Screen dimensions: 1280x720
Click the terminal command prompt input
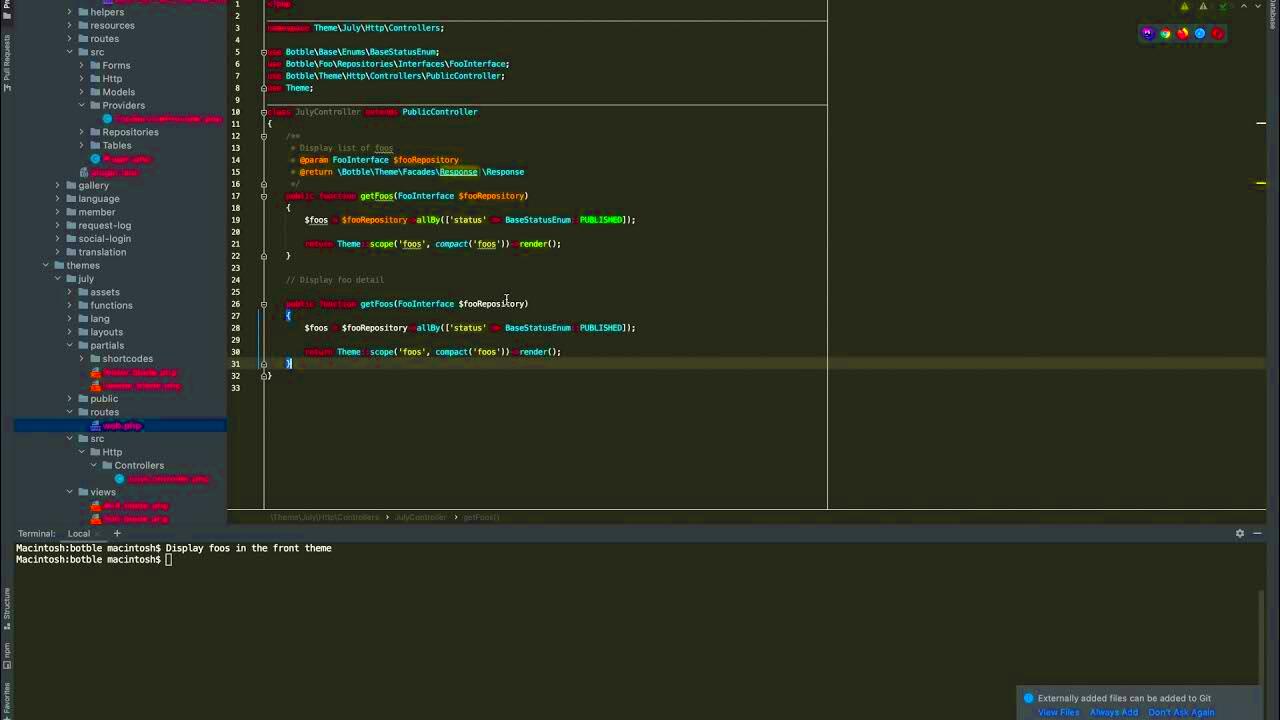(169, 560)
